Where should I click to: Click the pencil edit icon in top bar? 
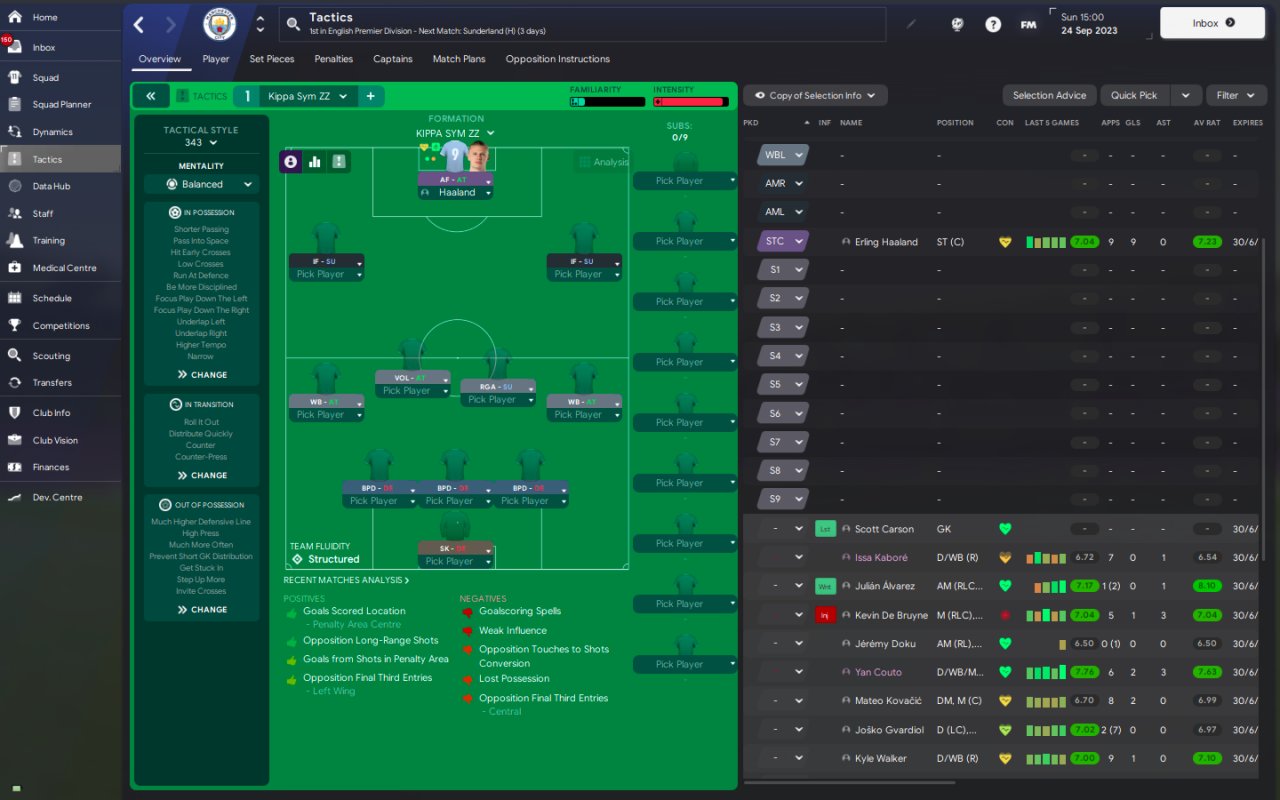coord(911,24)
